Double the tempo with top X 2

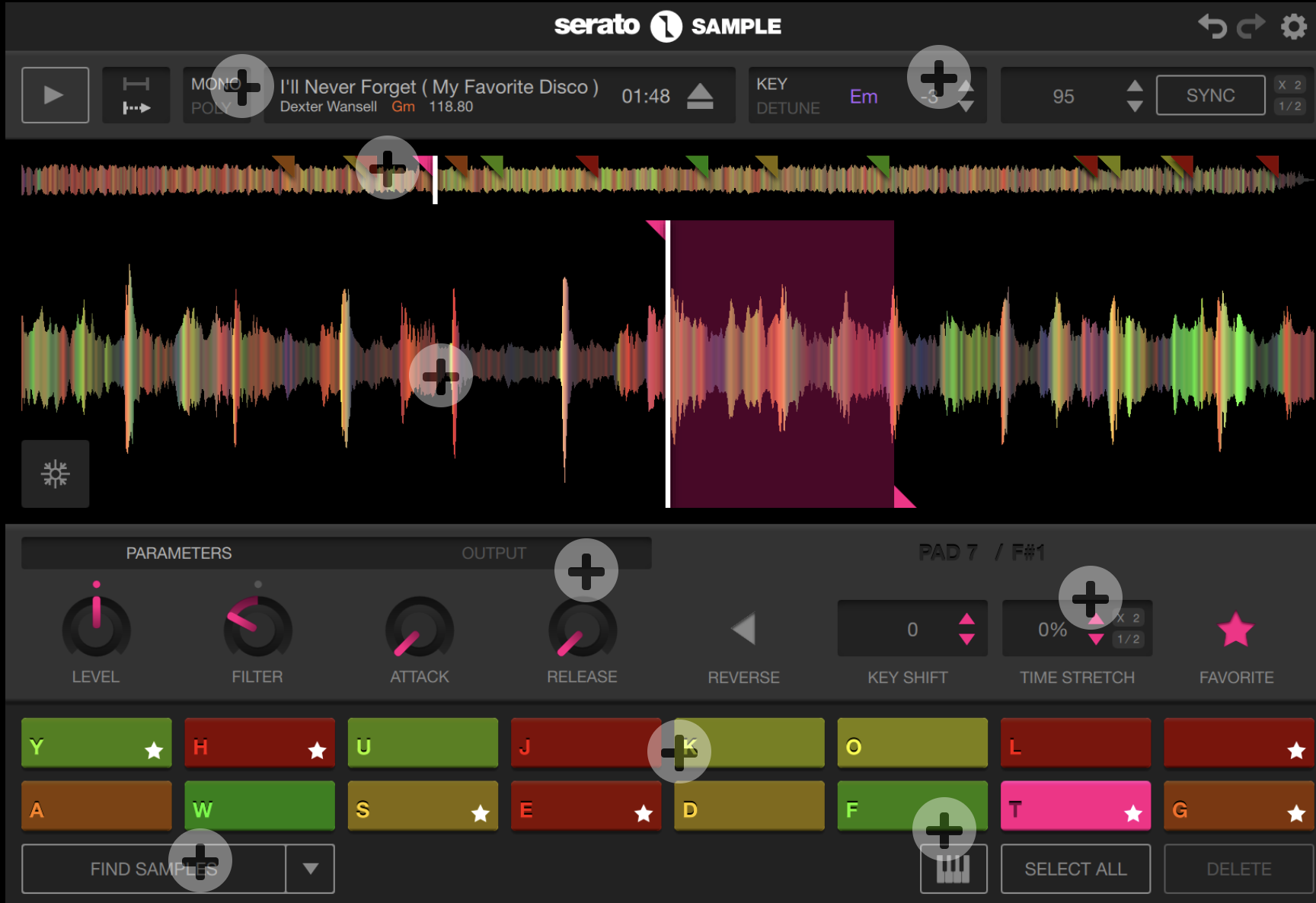click(1289, 85)
